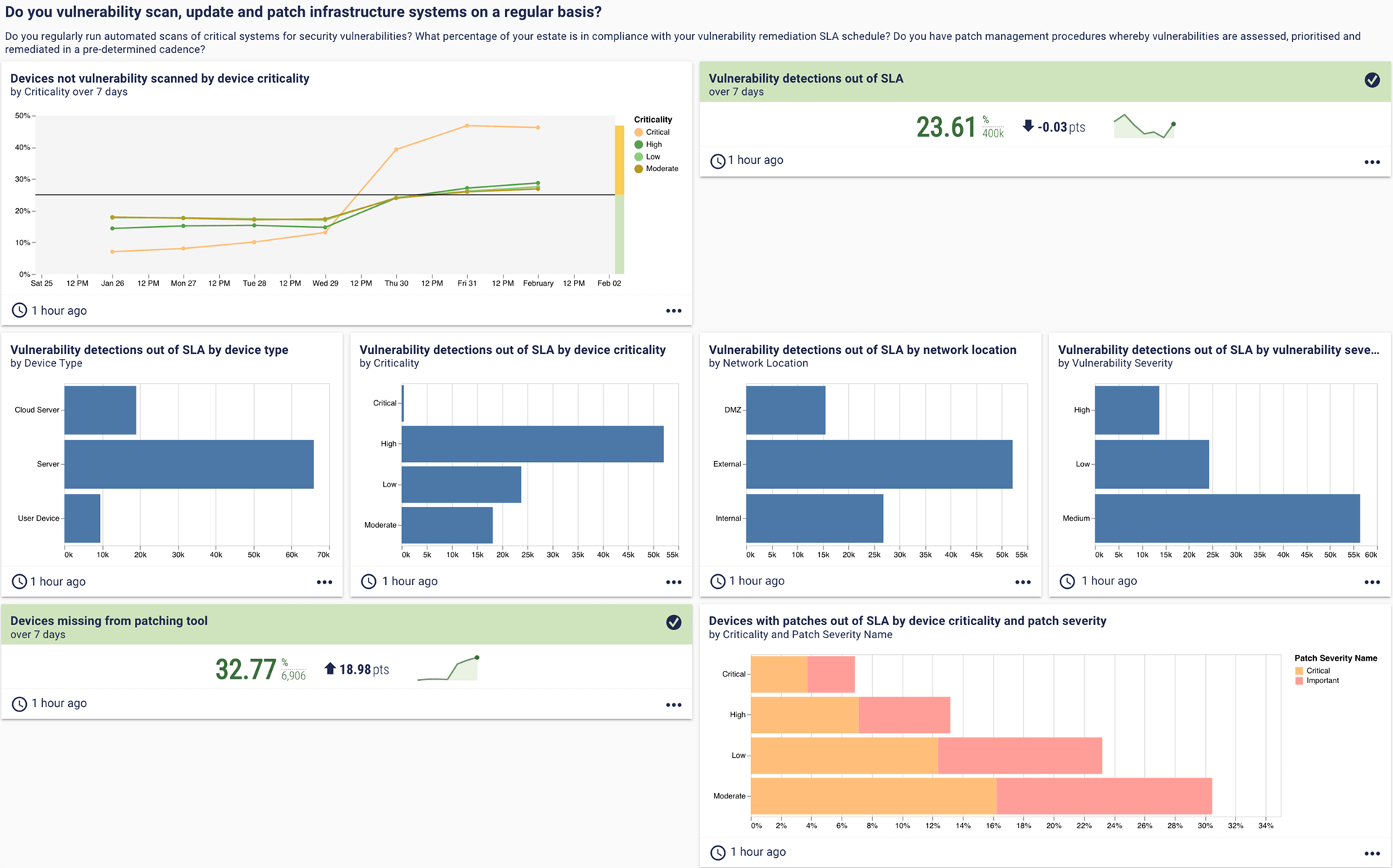The width and height of the screenshot is (1393, 868).
Task: Open ellipsis menu on SLA by network location card
Action: point(1022,582)
